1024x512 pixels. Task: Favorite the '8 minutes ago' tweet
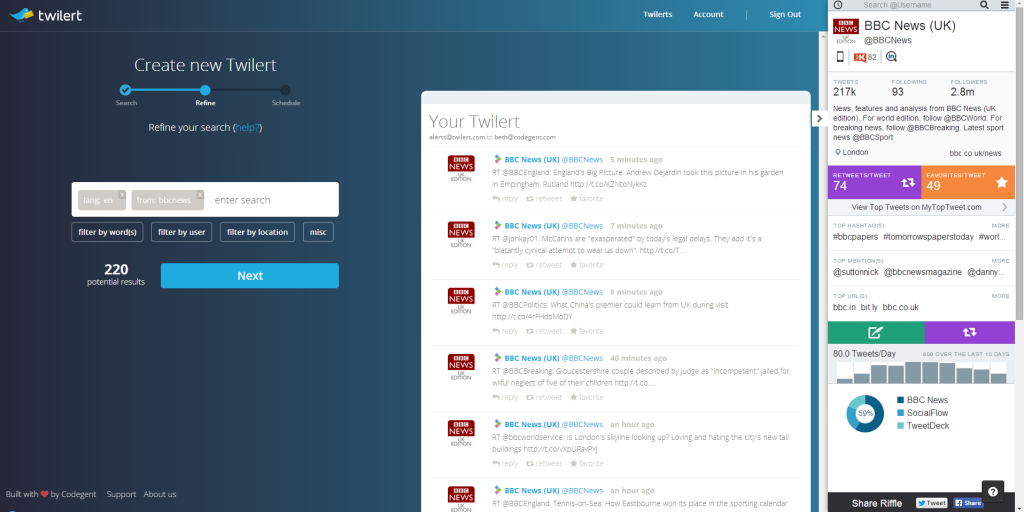click(586, 331)
